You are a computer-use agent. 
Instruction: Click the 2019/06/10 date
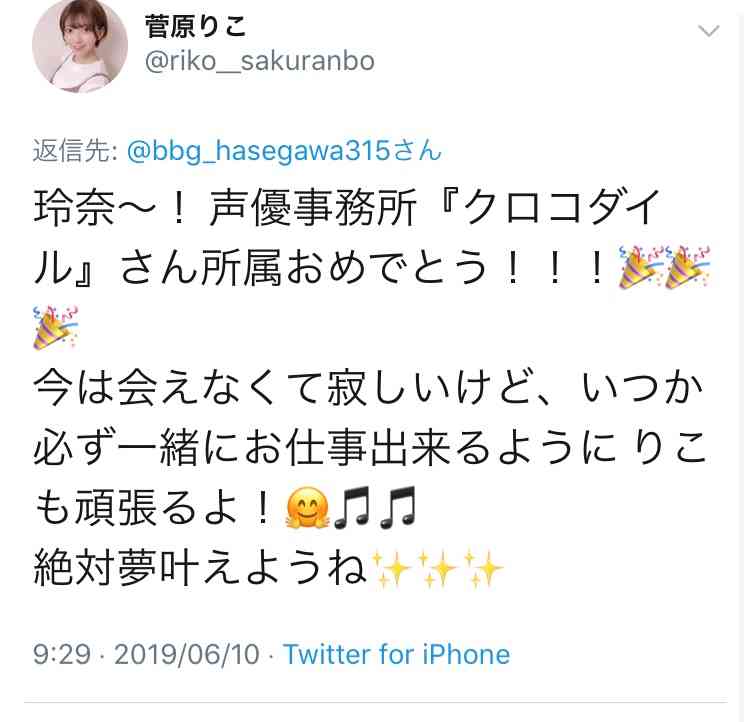187,654
